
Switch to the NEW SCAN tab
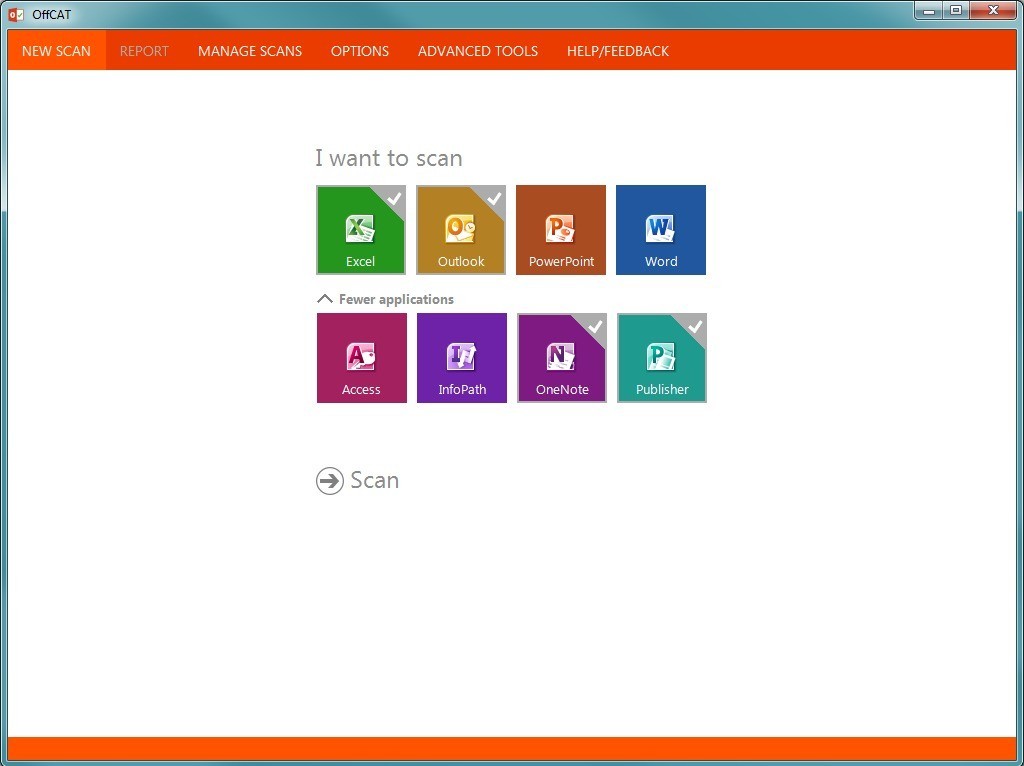tap(56, 51)
